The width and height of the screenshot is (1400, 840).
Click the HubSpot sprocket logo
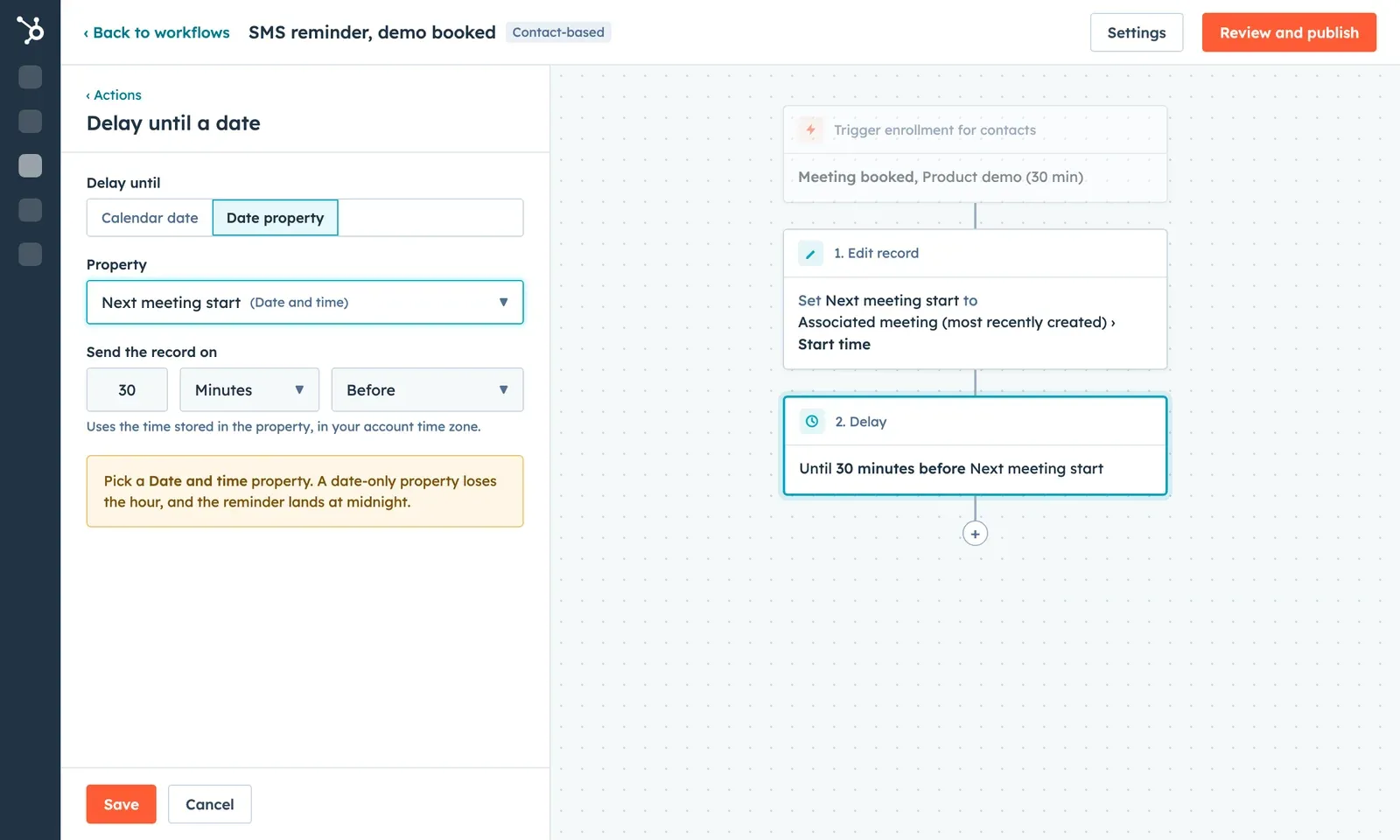(30, 31)
